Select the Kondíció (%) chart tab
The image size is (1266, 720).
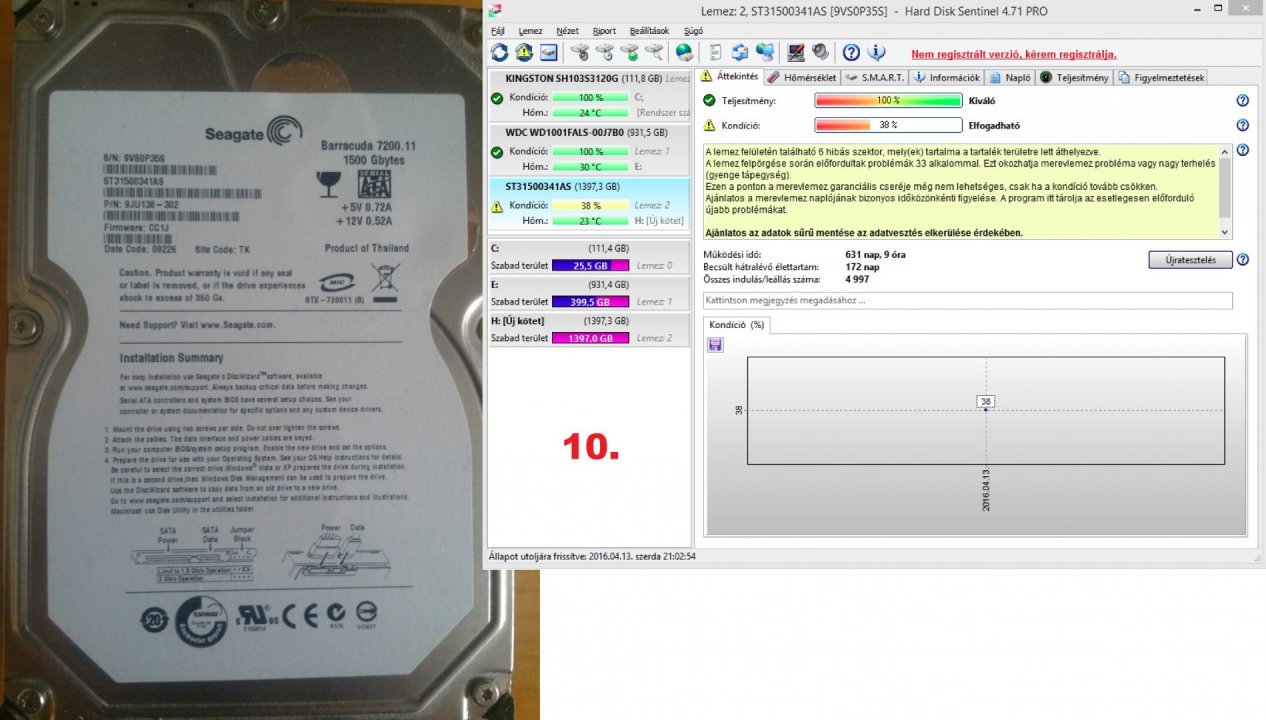[736, 325]
